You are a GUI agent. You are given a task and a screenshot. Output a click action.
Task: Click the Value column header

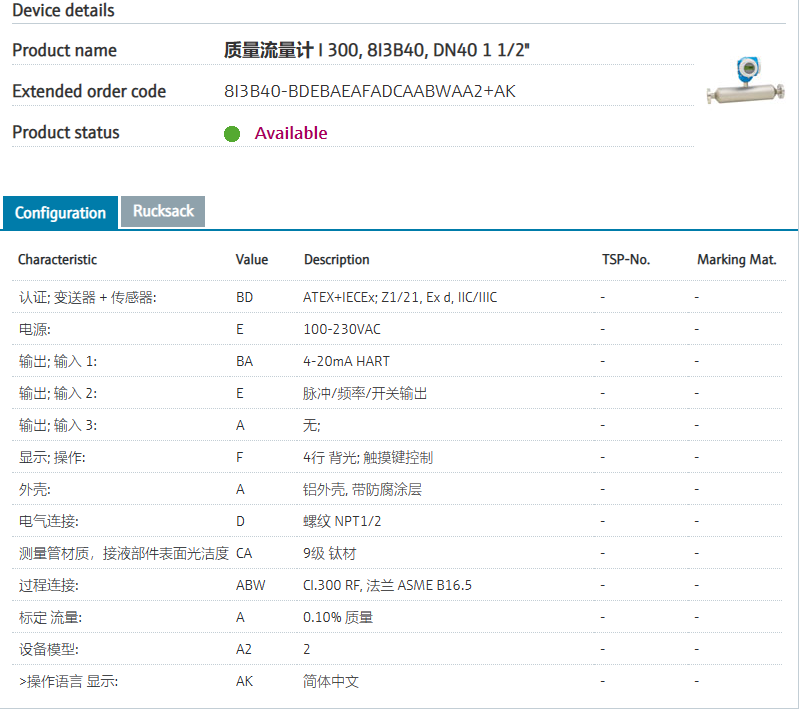pos(252,259)
